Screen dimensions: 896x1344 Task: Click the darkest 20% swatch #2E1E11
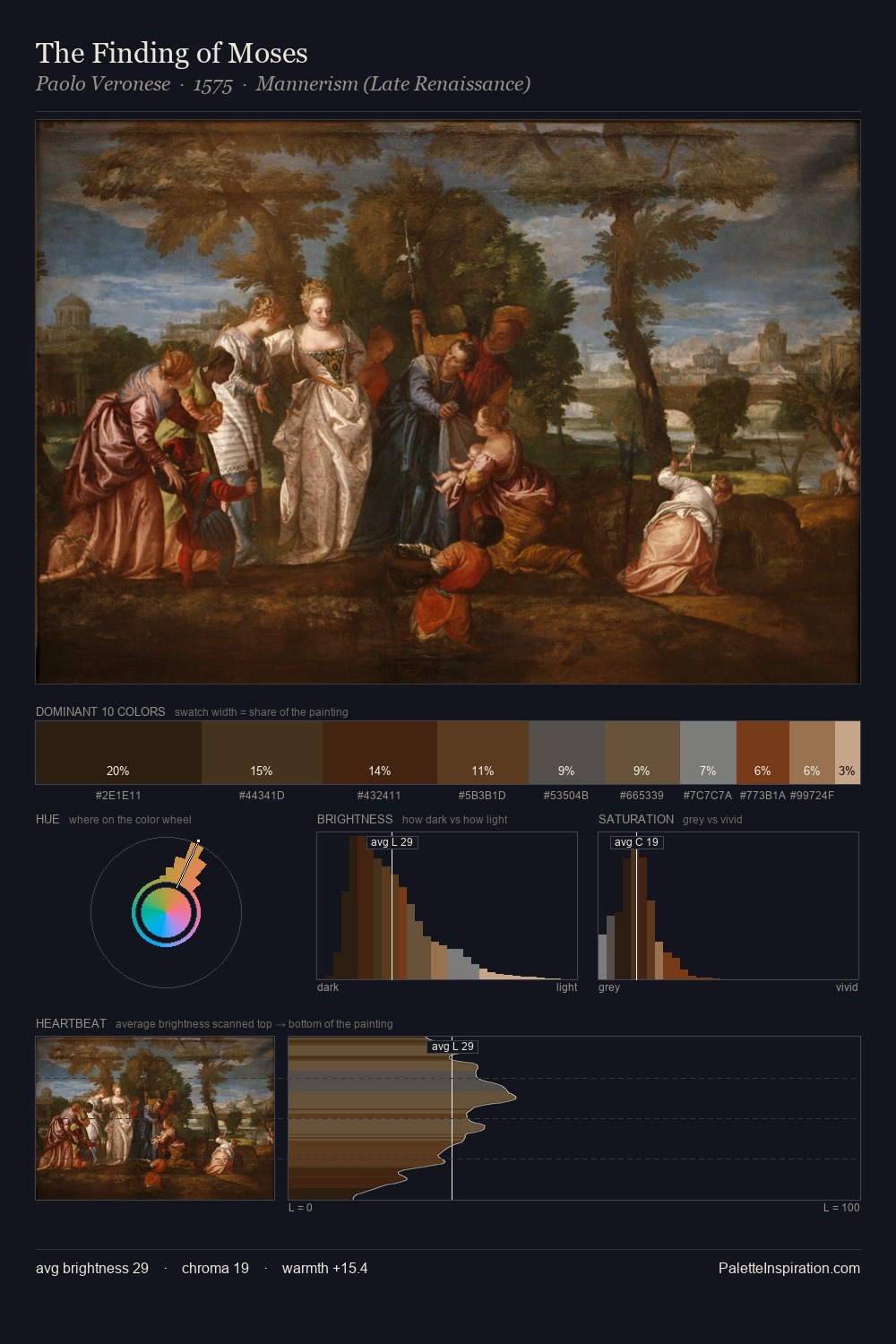[118, 753]
